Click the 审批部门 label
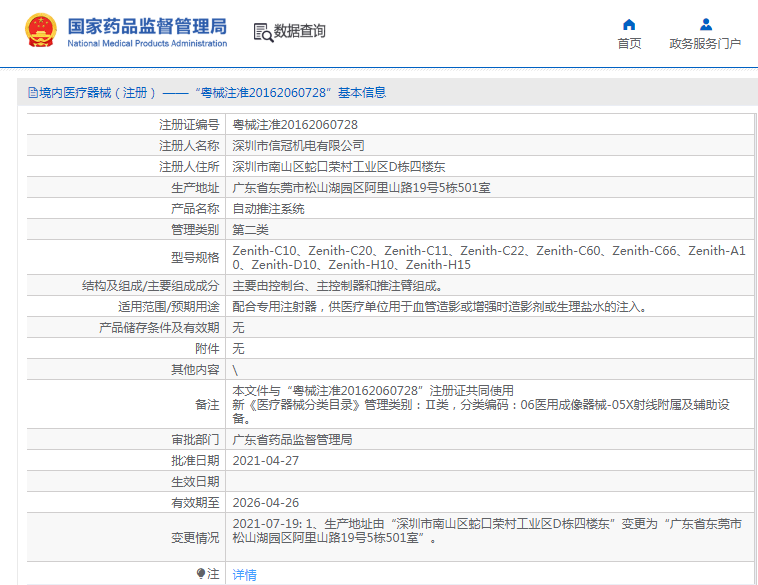 (x=195, y=439)
